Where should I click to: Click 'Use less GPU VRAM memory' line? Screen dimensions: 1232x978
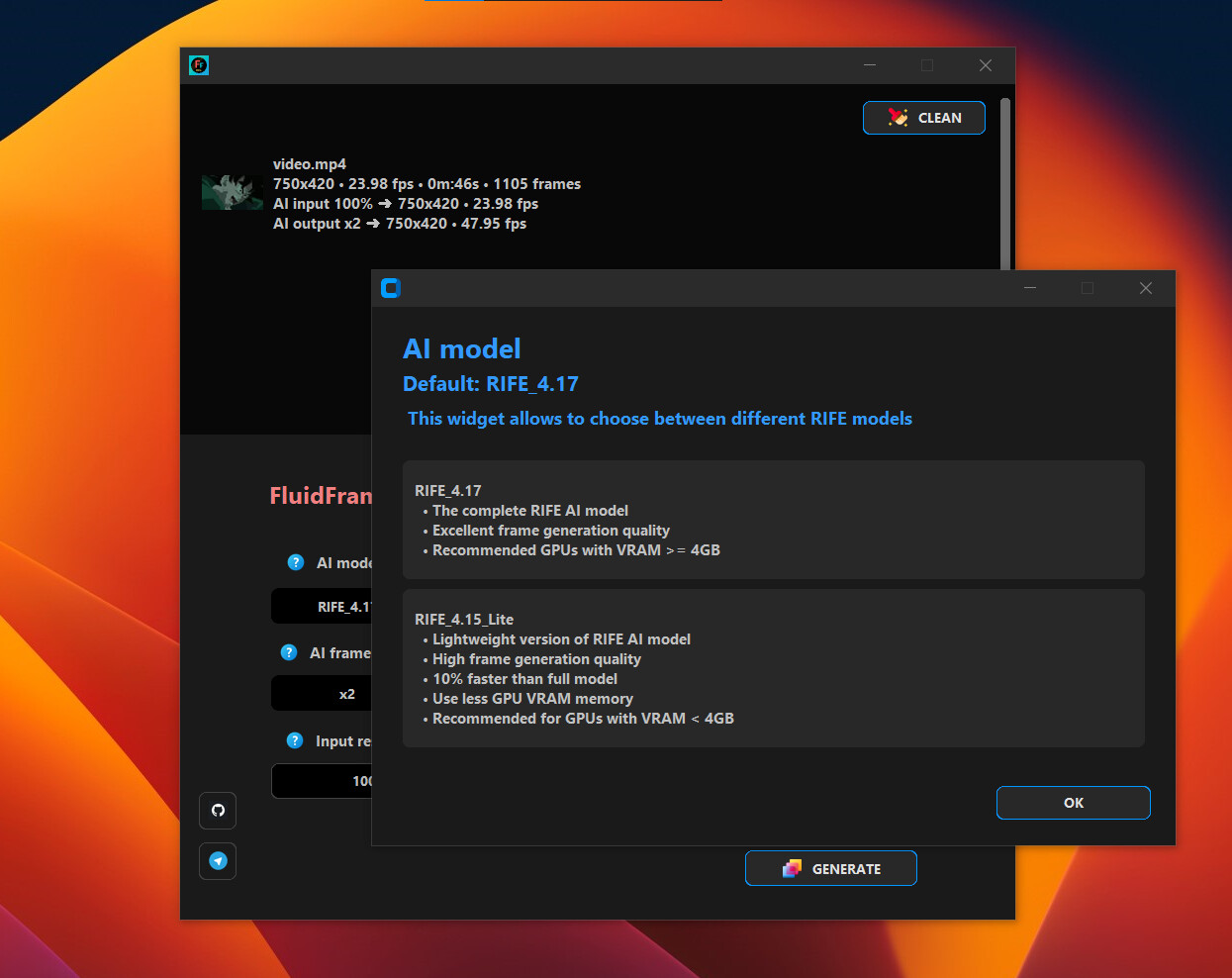[x=532, y=699]
